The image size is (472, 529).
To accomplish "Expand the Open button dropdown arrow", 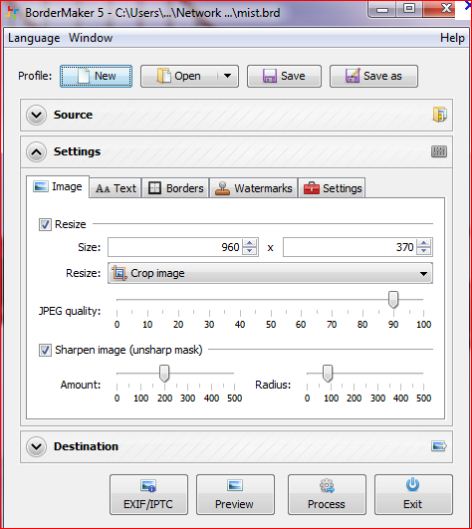I will (x=228, y=76).
